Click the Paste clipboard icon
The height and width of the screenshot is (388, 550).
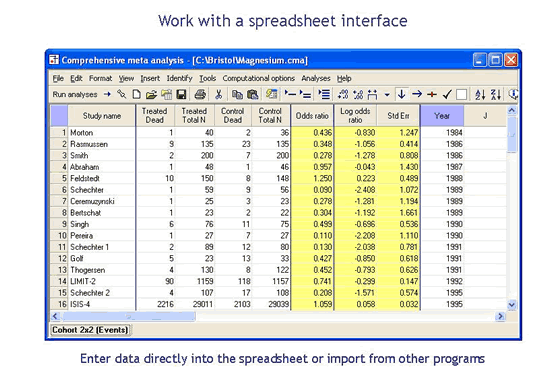[x=253, y=94]
